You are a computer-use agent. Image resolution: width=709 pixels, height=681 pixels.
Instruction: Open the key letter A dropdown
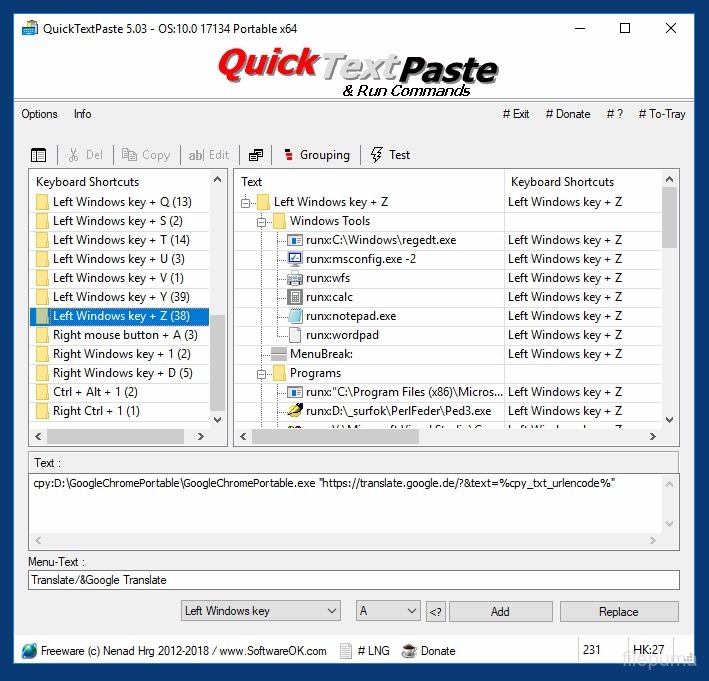[x=387, y=611]
